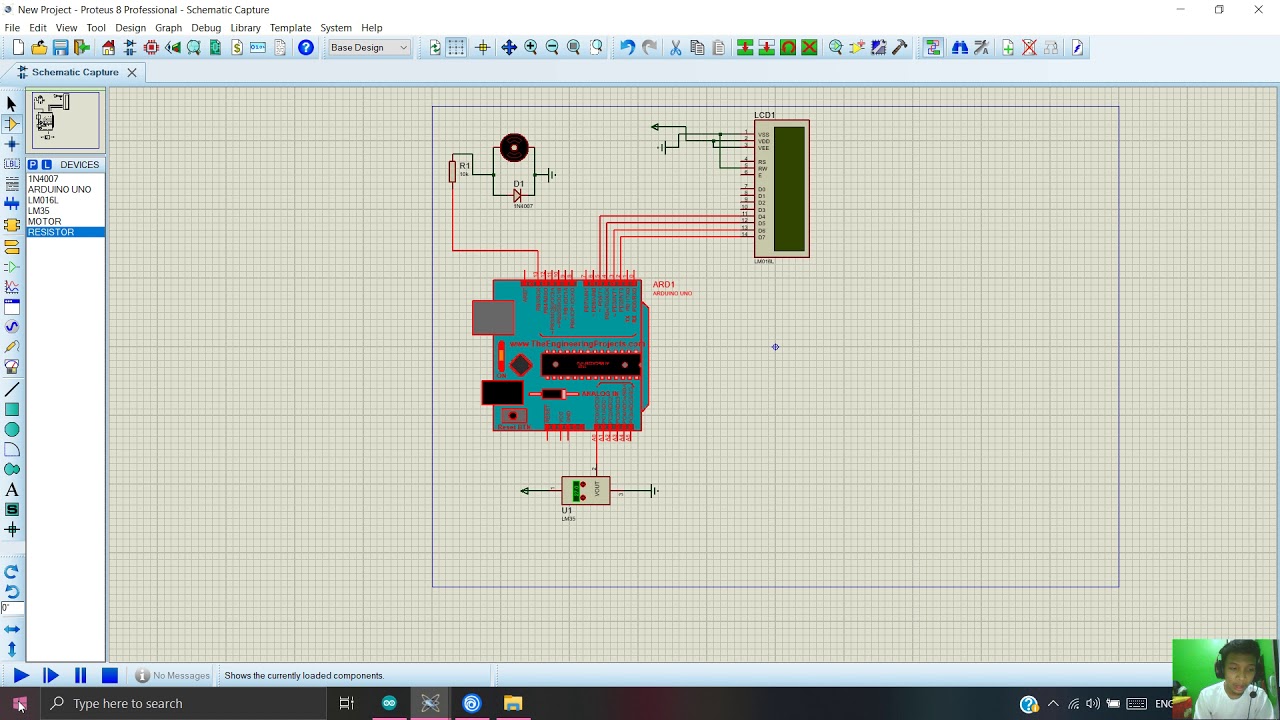
Task: Select the Terminals Mode tool
Action: point(12,246)
